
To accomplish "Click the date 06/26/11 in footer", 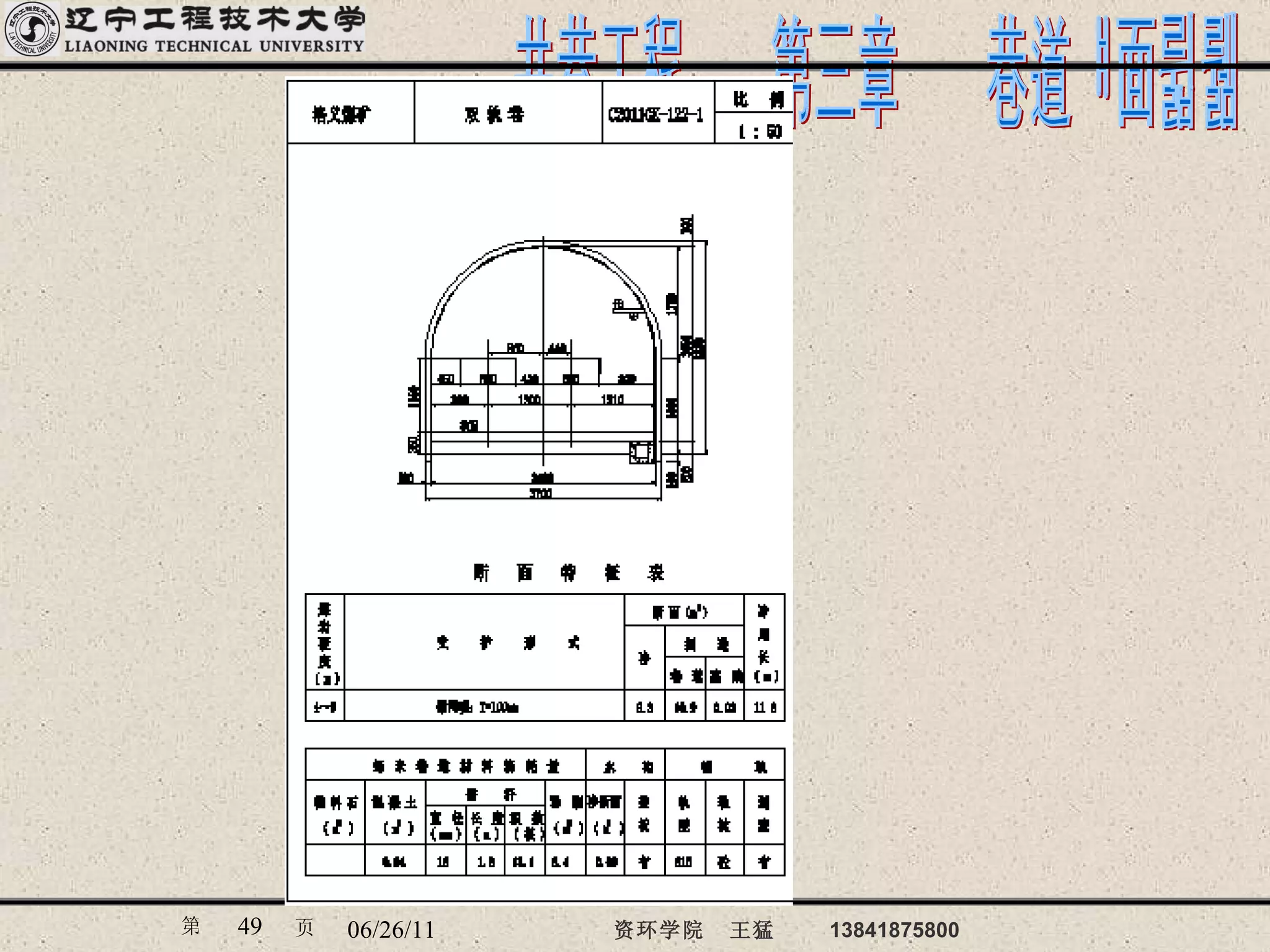I will pos(391,930).
